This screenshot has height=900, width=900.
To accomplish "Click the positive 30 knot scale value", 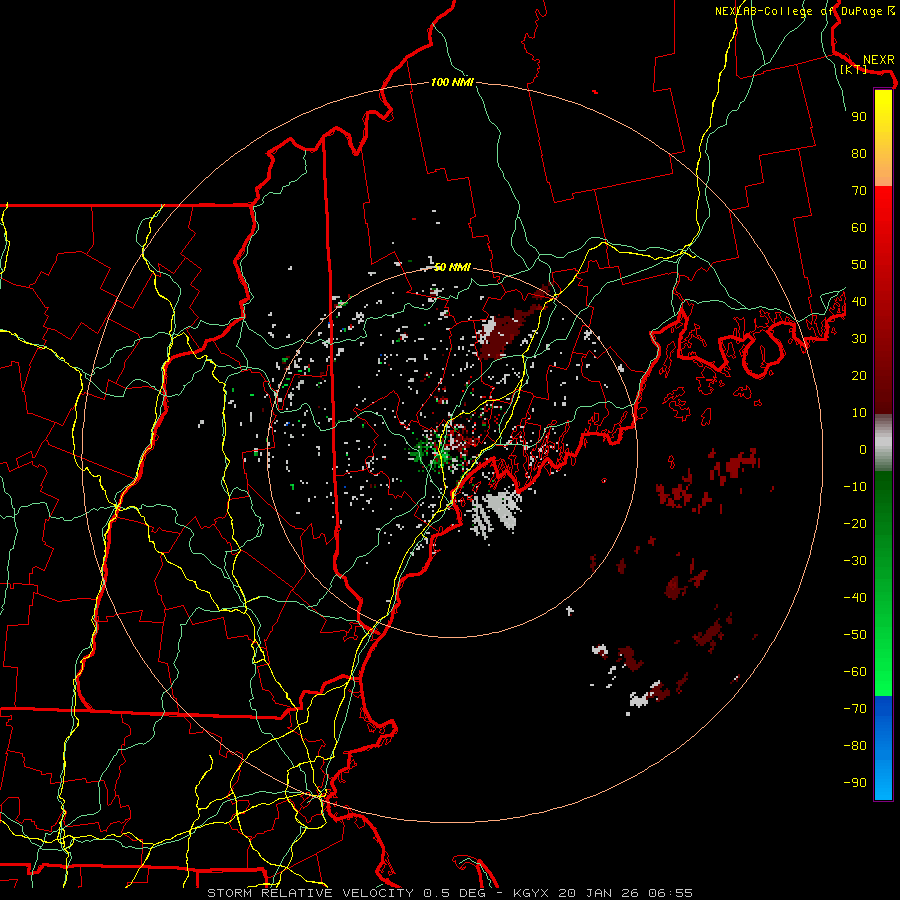I will [x=859, y=339].
